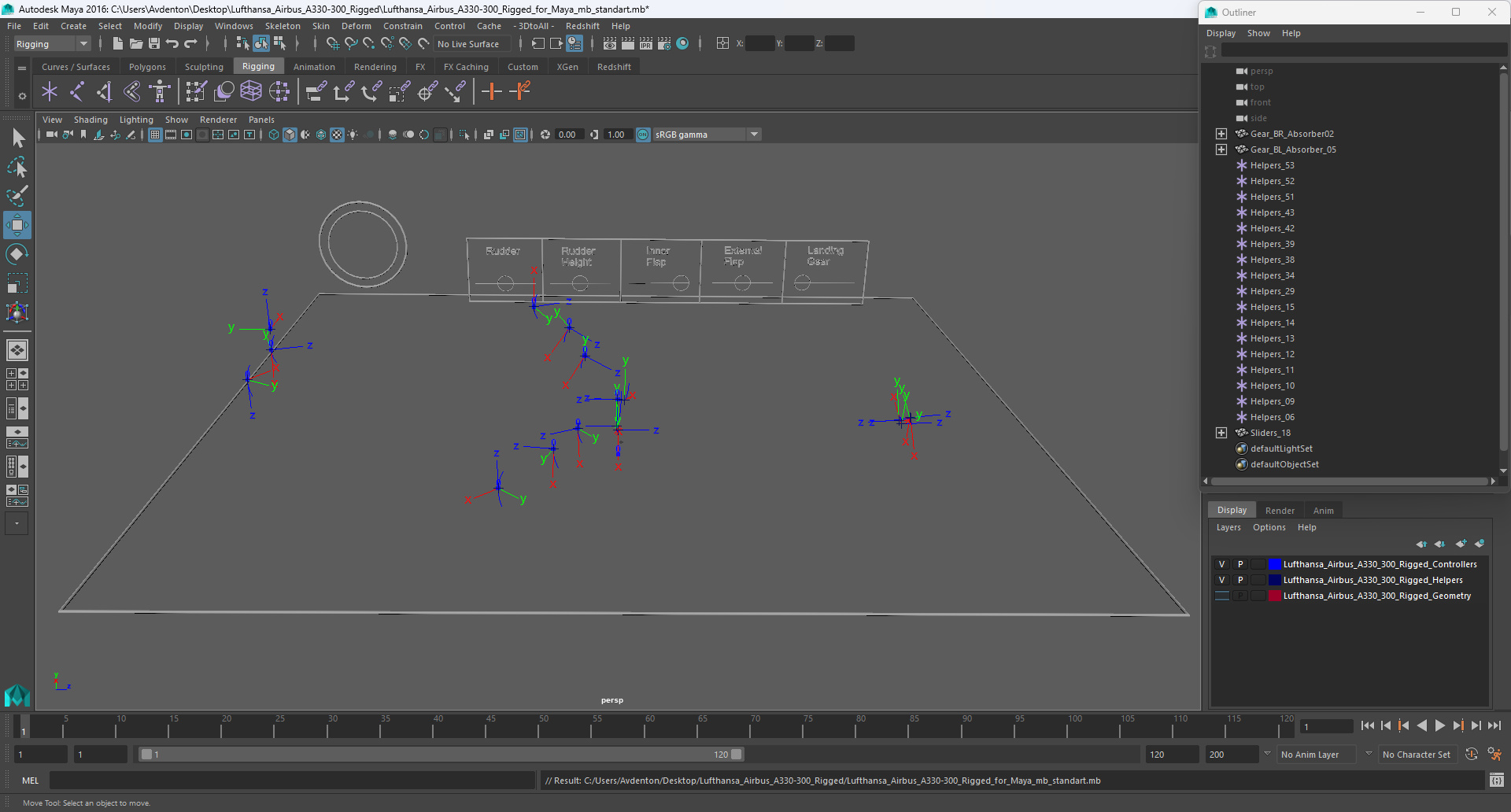Screen dimensions: 1511x812
Task: Switch to the Animation shelf tab
Action: click(314, 67)
